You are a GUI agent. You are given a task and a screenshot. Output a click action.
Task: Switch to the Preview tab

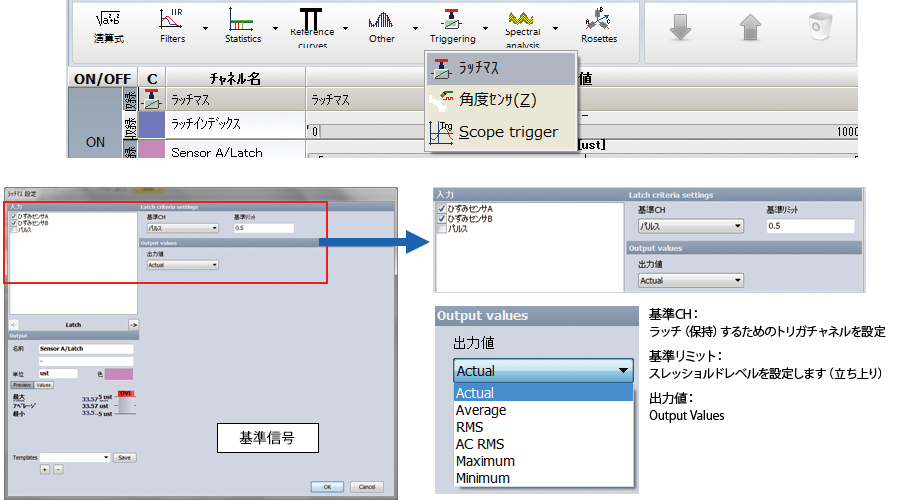[22, 385]
